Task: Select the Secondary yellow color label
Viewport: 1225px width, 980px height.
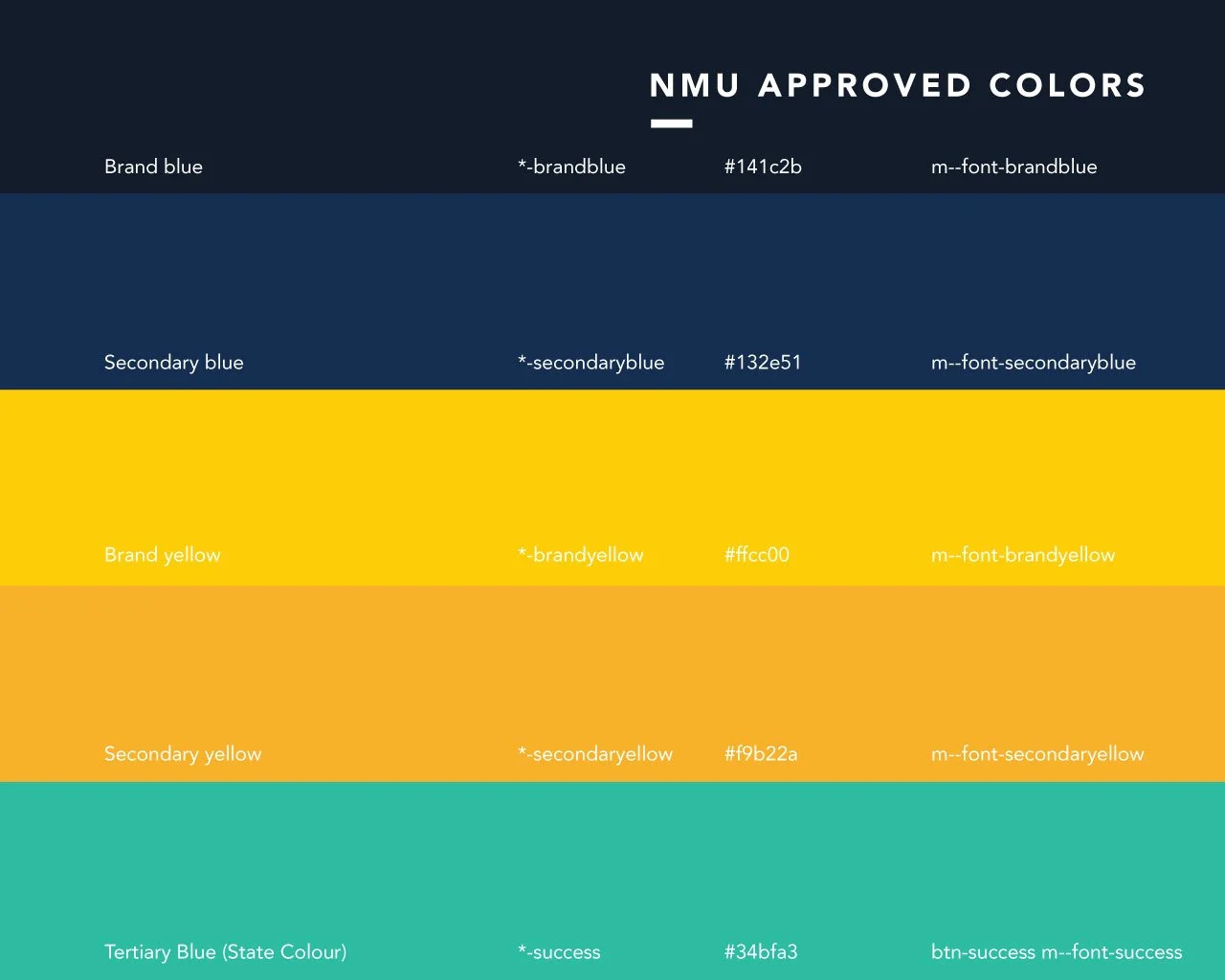Action: pos(183,754)
